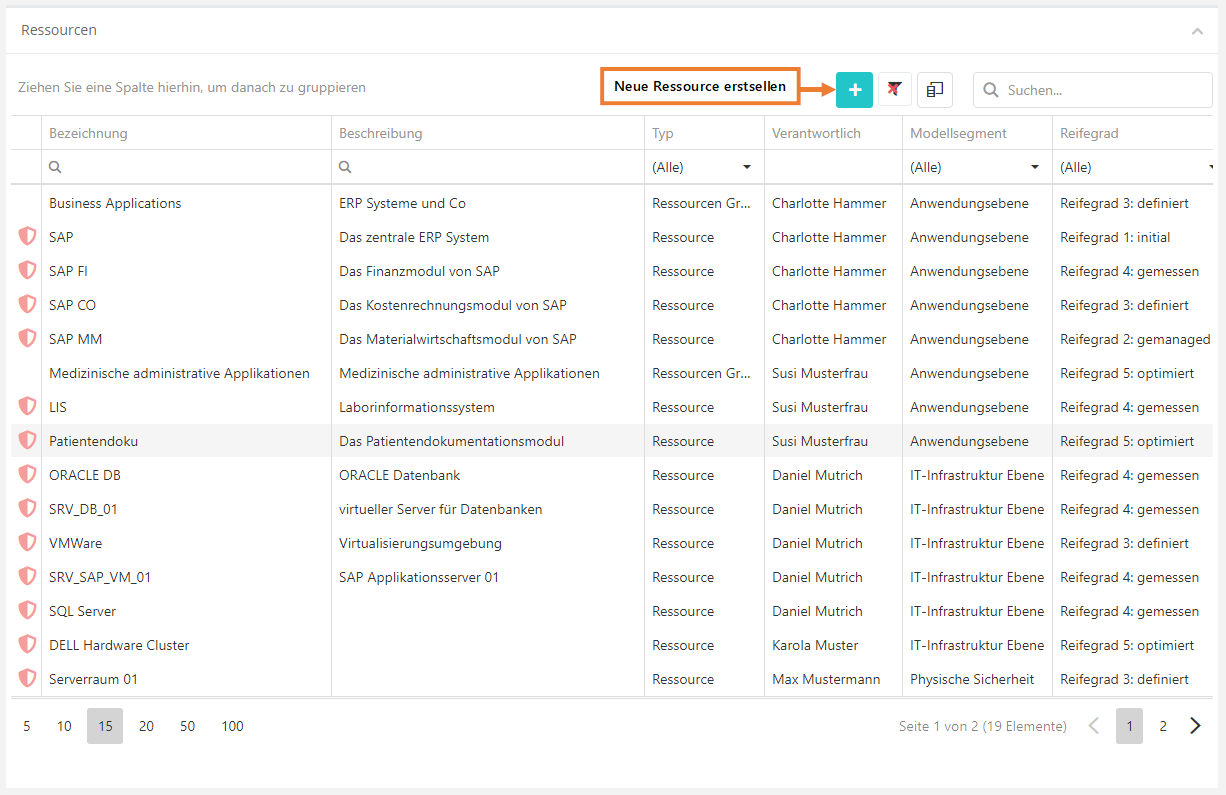The image size is (1226, 795).
Task: Click the shield icon next to Serverraum 01
Action: [27, 679]
